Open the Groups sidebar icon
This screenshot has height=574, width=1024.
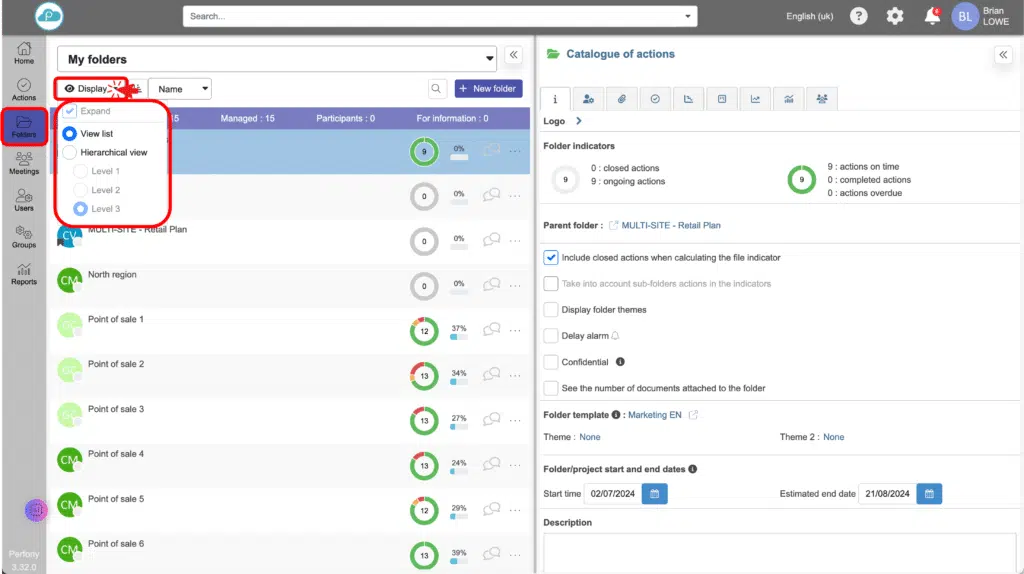click(24, 236)
